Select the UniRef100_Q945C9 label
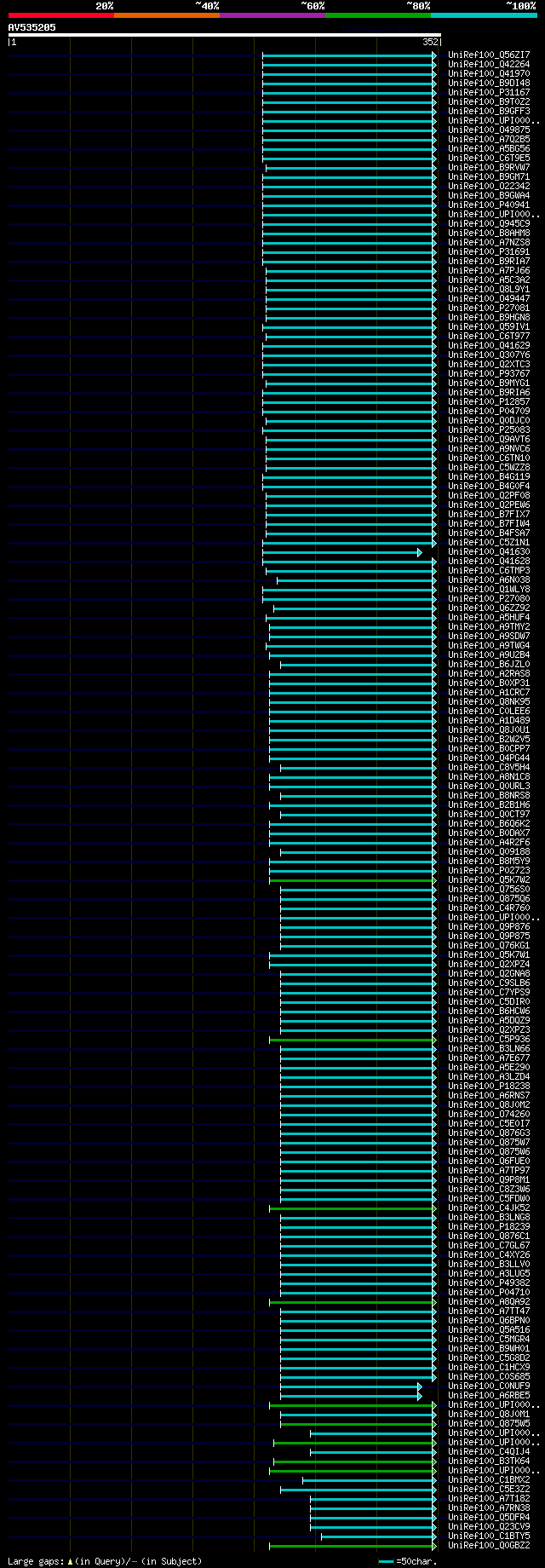 [489, 223]
